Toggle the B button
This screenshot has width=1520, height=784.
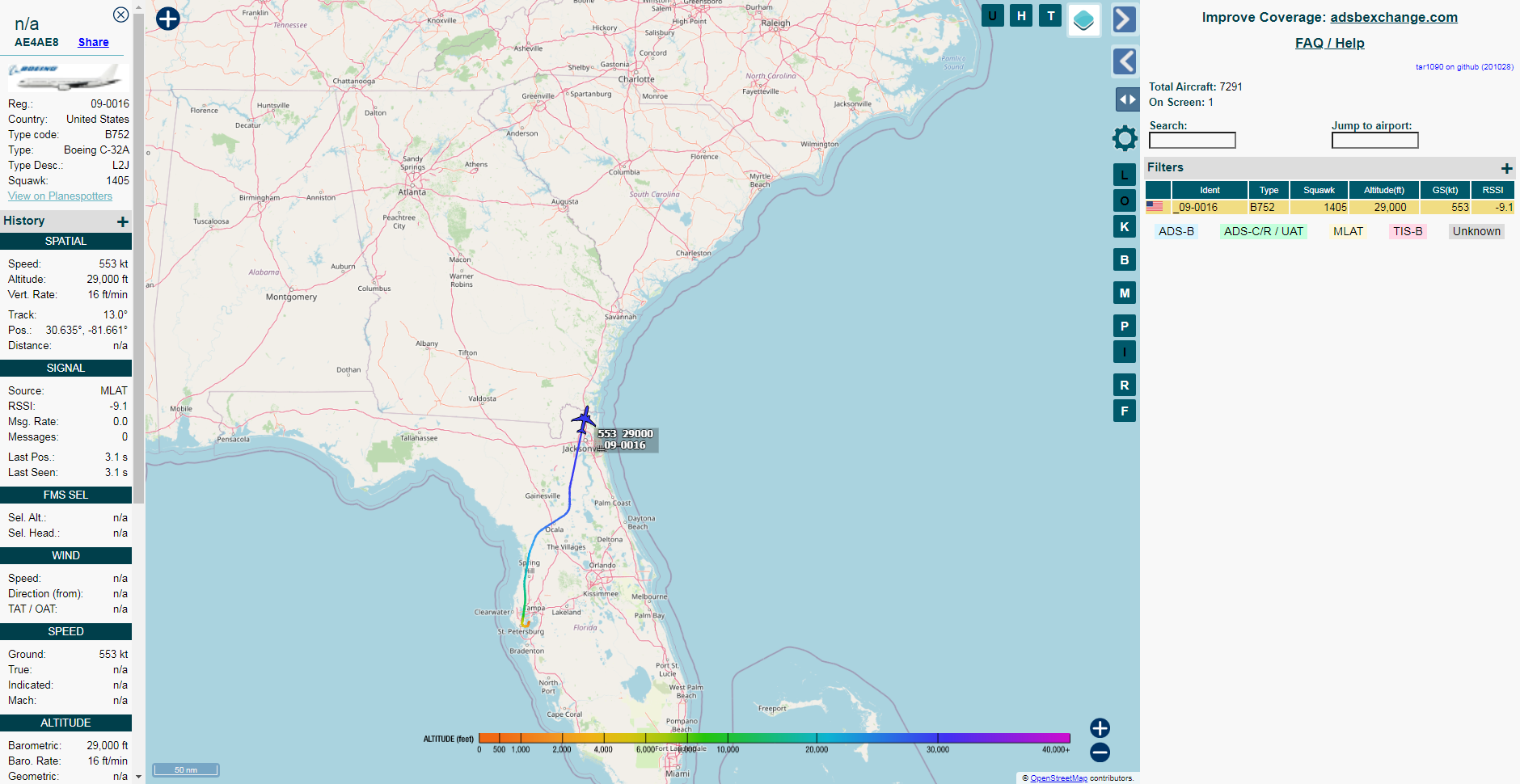click(1125, 259)
